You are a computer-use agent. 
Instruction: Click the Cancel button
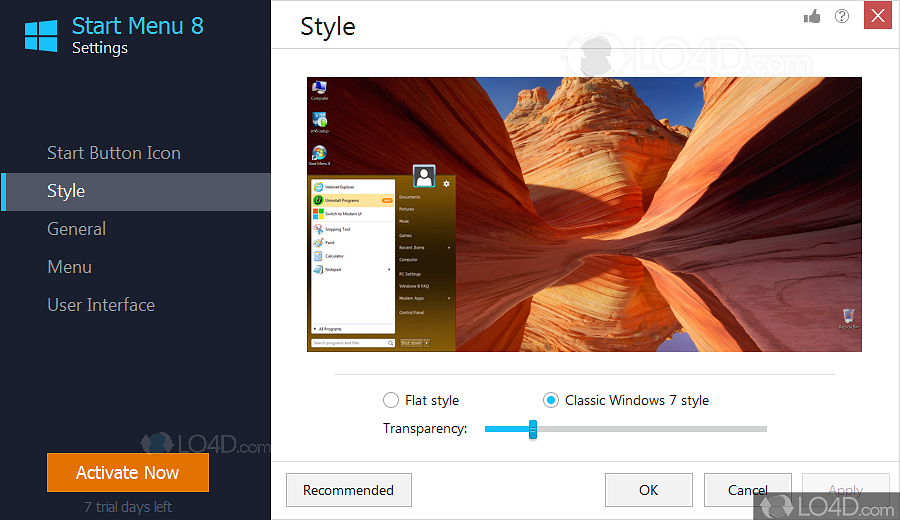click(x=747, y=490)
